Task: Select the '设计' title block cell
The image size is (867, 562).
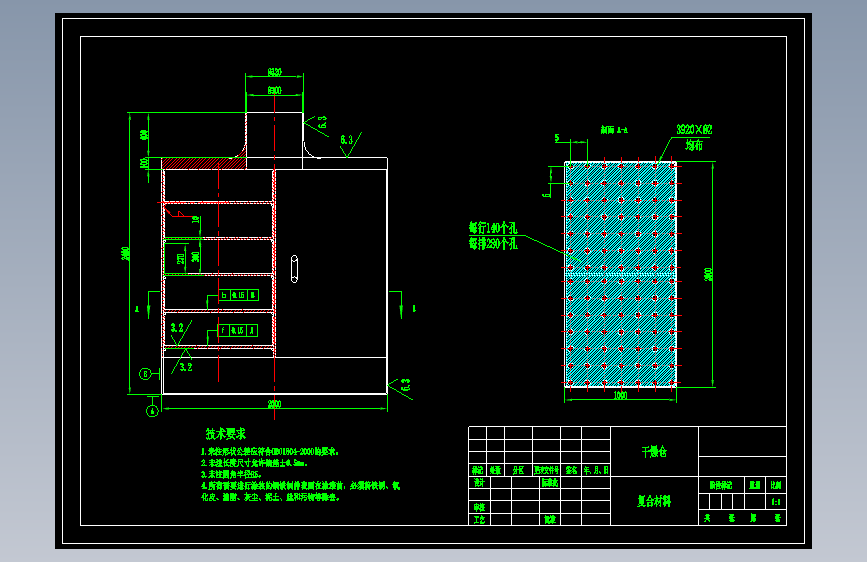Action: (479, 482)
